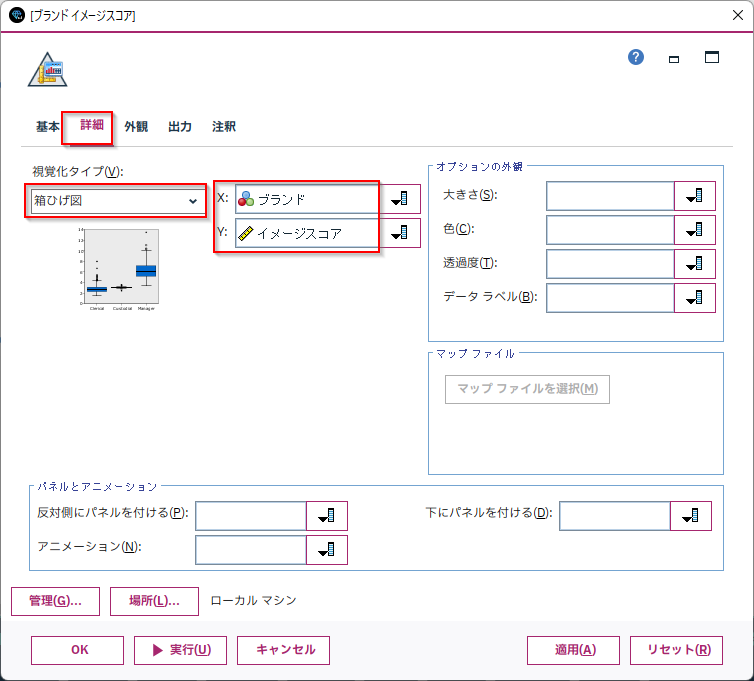754x681 pixels.
Task: Click the アニメーション(N) input field
Action: (251, 550)
